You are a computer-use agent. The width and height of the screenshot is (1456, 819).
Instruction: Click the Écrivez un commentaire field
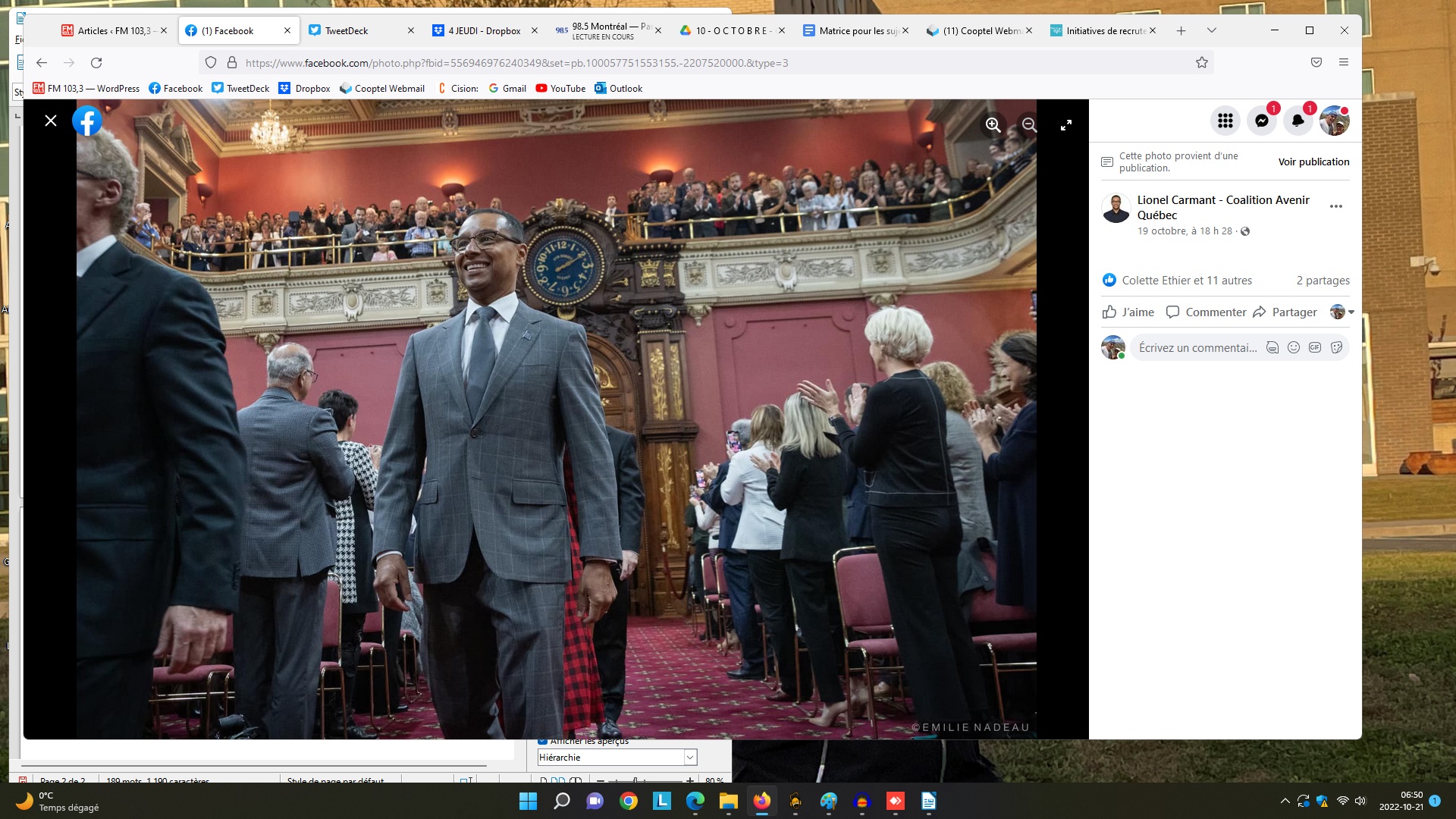1197,348
